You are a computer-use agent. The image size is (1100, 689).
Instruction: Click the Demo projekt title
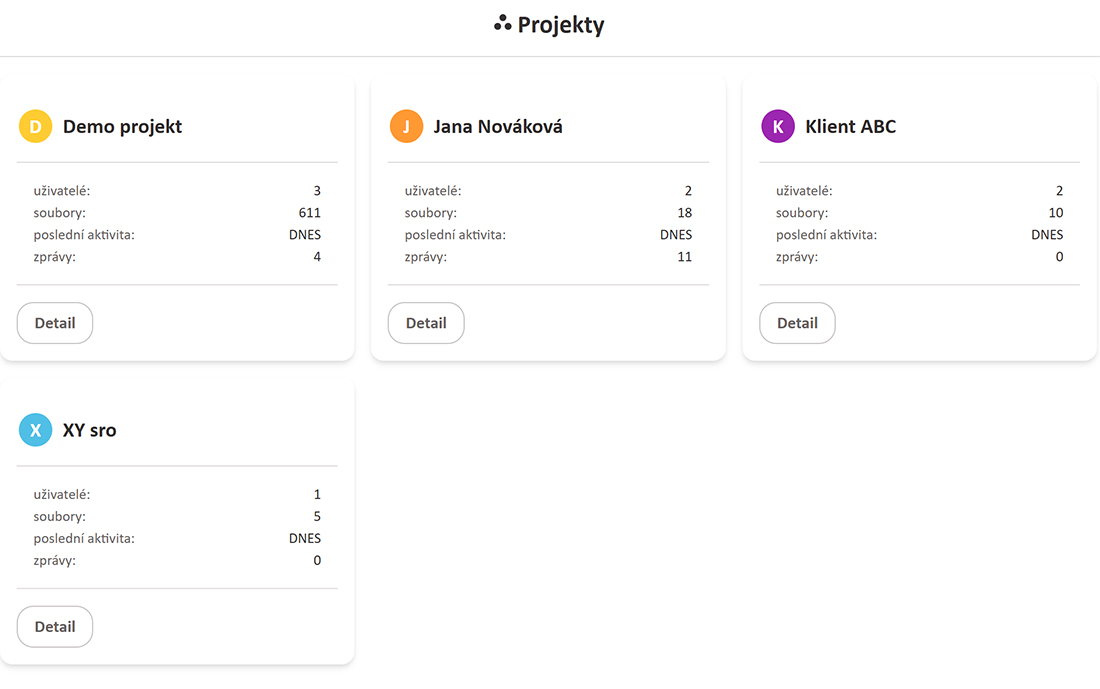pos(122,127)
